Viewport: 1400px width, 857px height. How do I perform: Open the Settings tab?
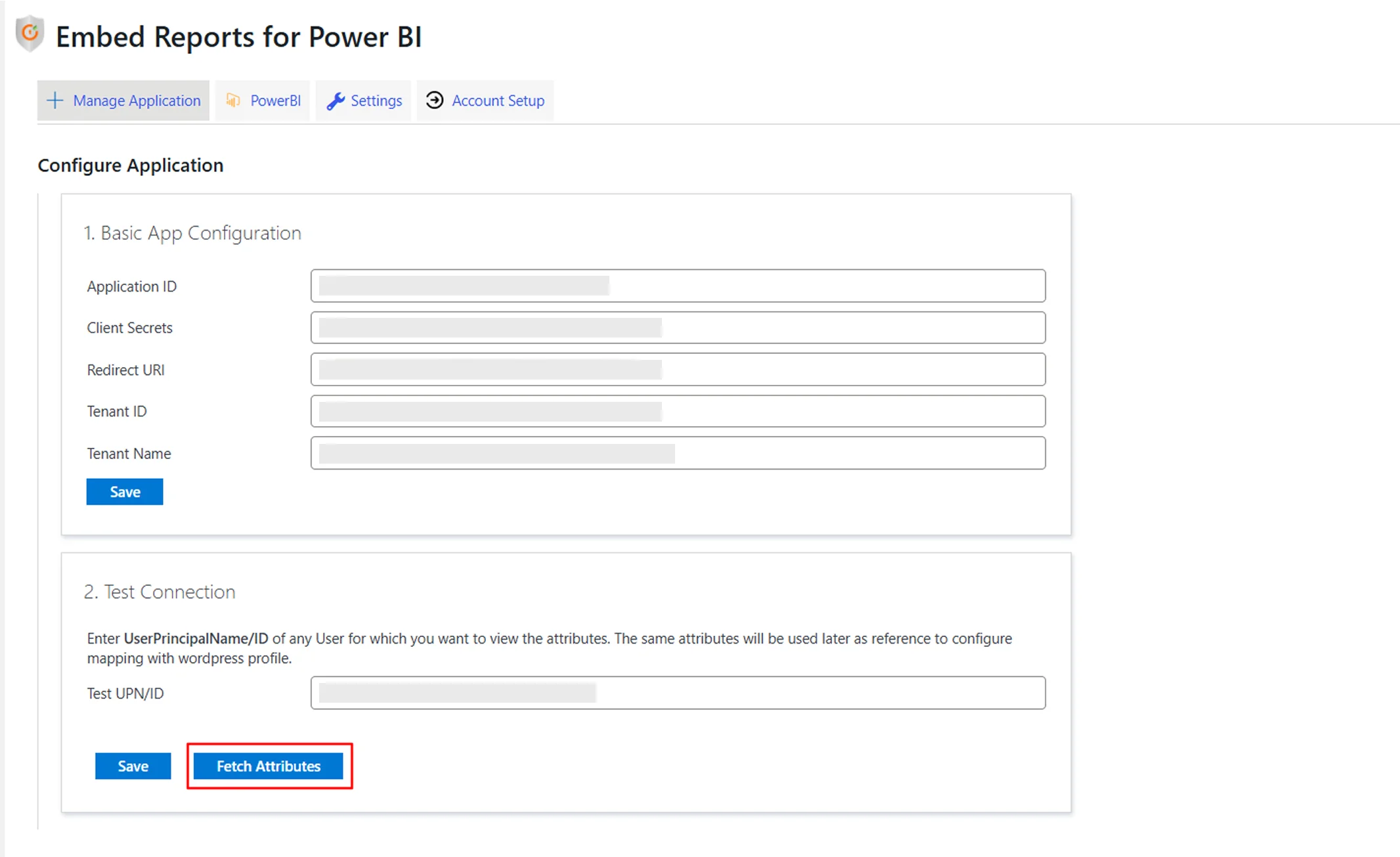[x=364, y=100]
